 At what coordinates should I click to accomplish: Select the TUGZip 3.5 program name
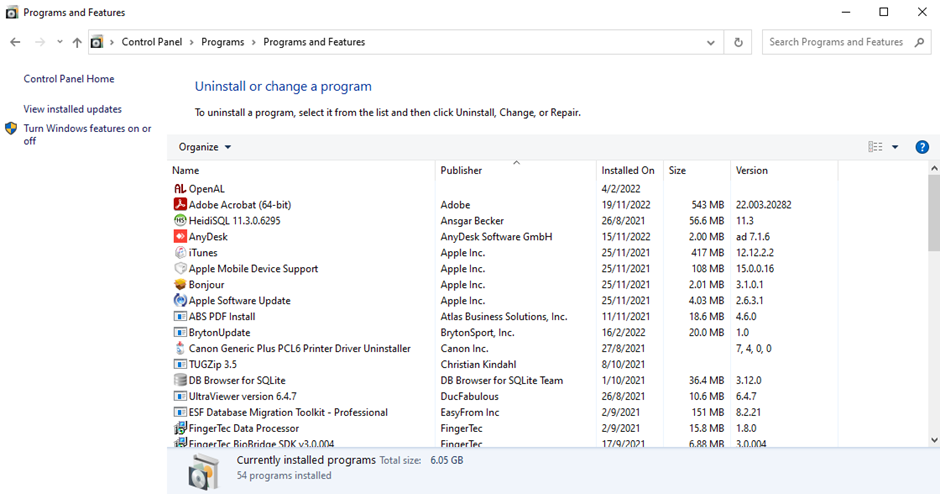coord(213,365)
